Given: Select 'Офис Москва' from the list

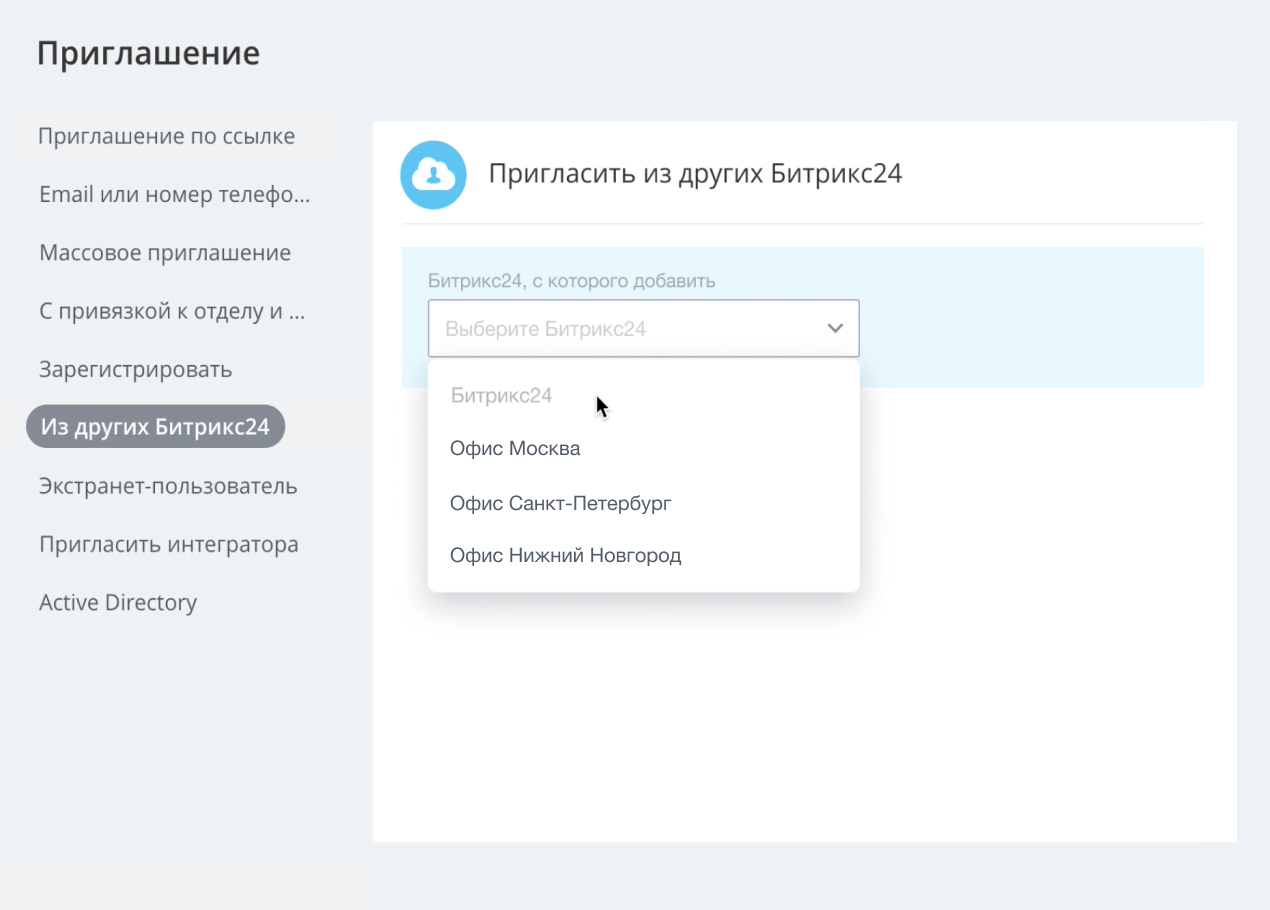Looking at the screenshot, I should 515,449.
